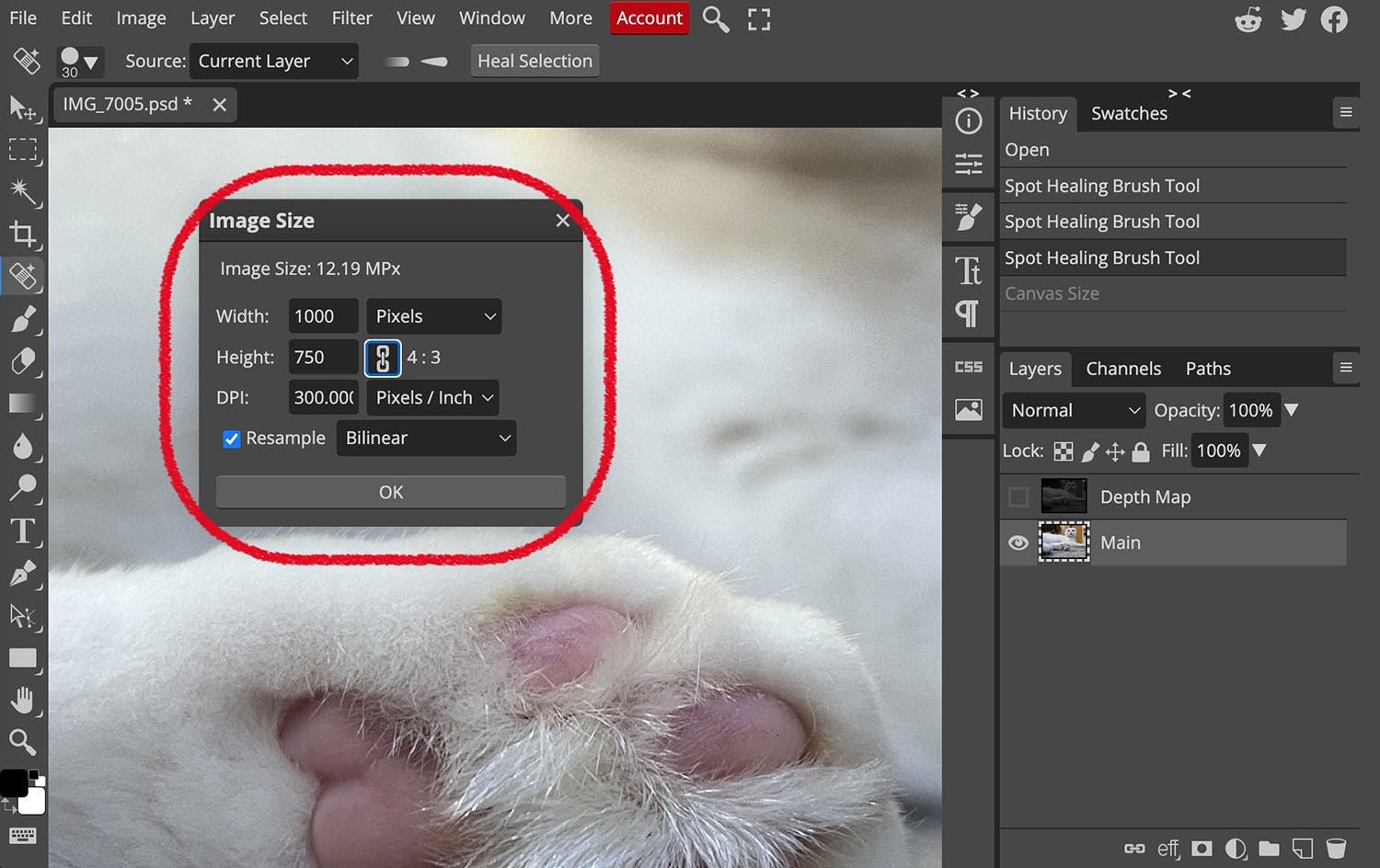Click the Heal Selection button
The height and width of the screenshot is (868, 1380).
pos(535,62)
